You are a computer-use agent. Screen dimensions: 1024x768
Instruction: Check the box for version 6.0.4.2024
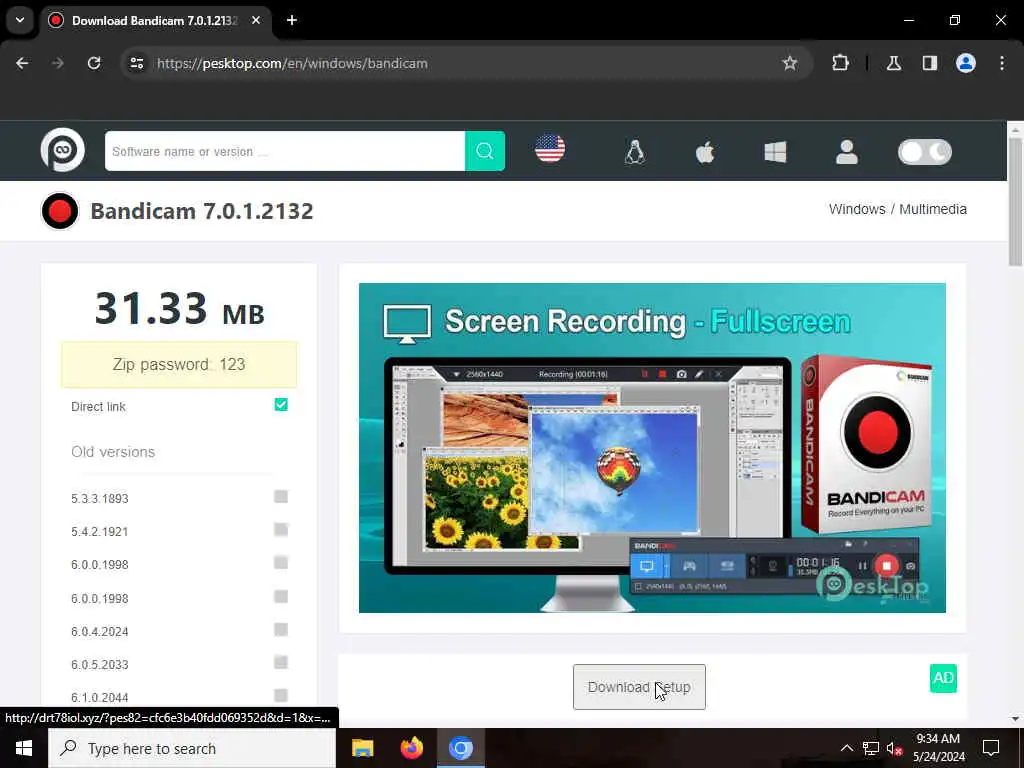[x=281, y=630]
